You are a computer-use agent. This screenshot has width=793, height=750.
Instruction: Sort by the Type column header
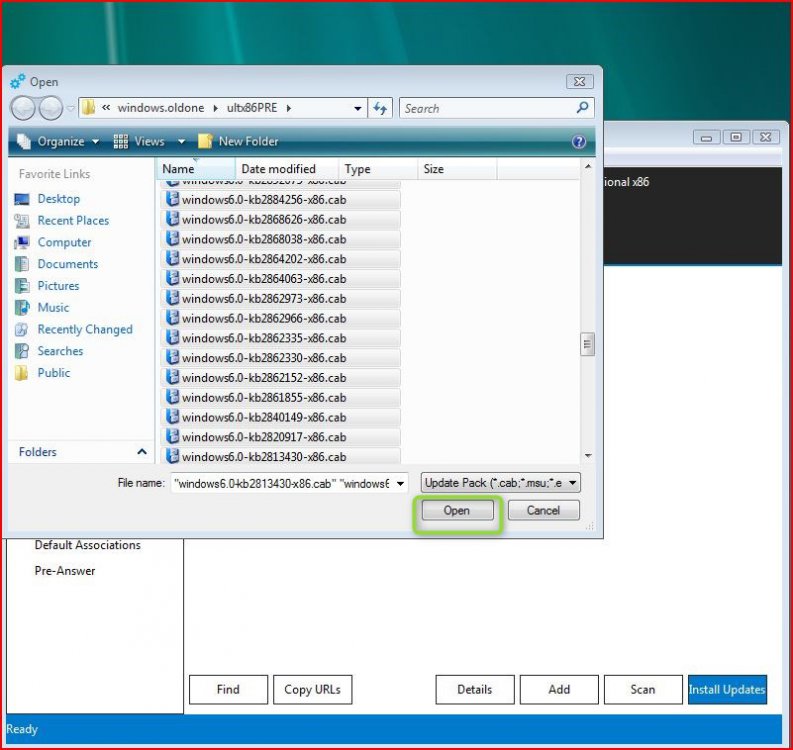click(378, 169)
